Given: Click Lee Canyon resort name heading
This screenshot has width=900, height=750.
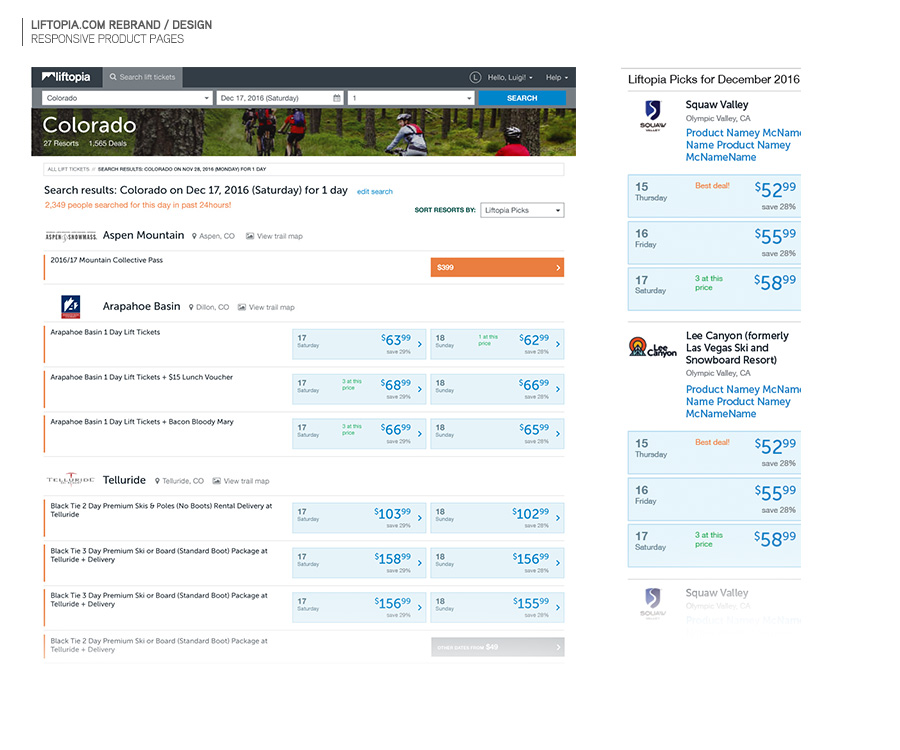Looking at the screenshot, I should click(737, 348).
